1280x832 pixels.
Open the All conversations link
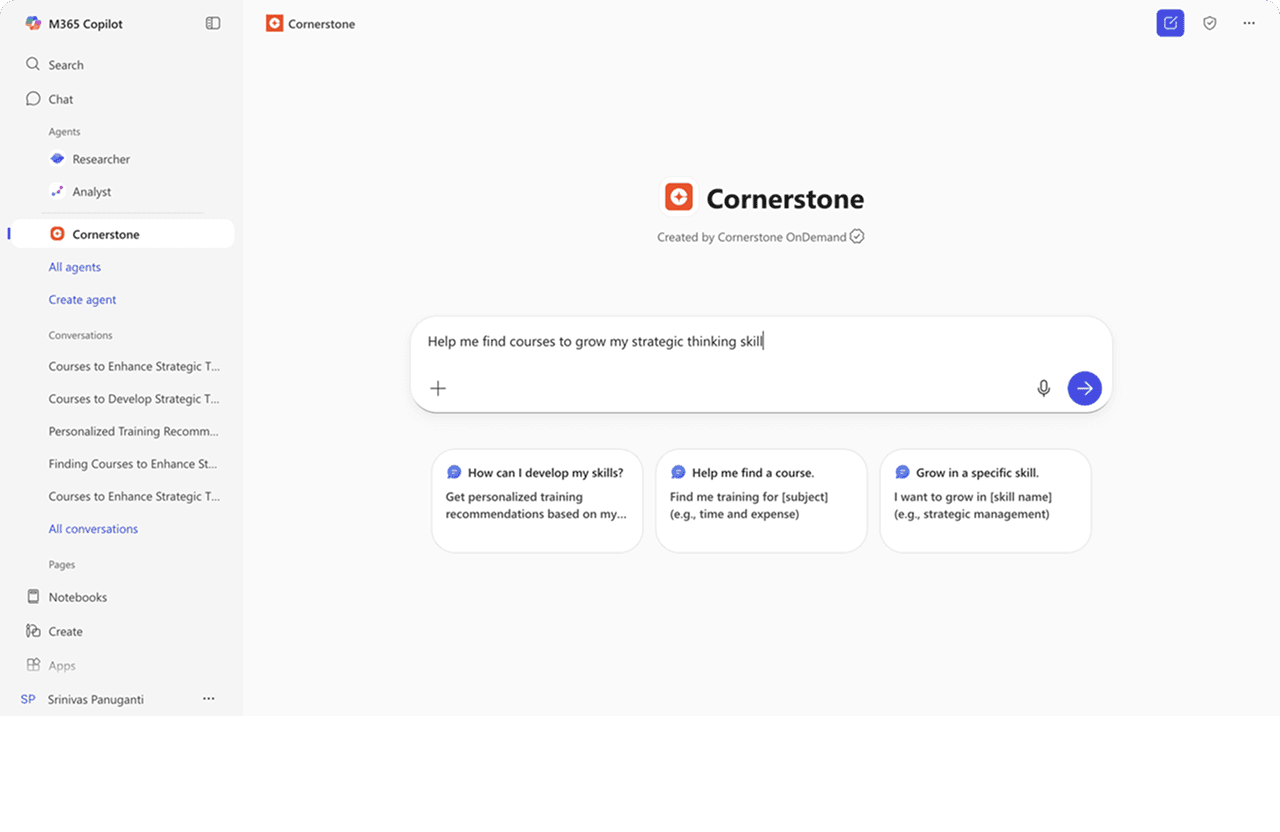point(93,528)
